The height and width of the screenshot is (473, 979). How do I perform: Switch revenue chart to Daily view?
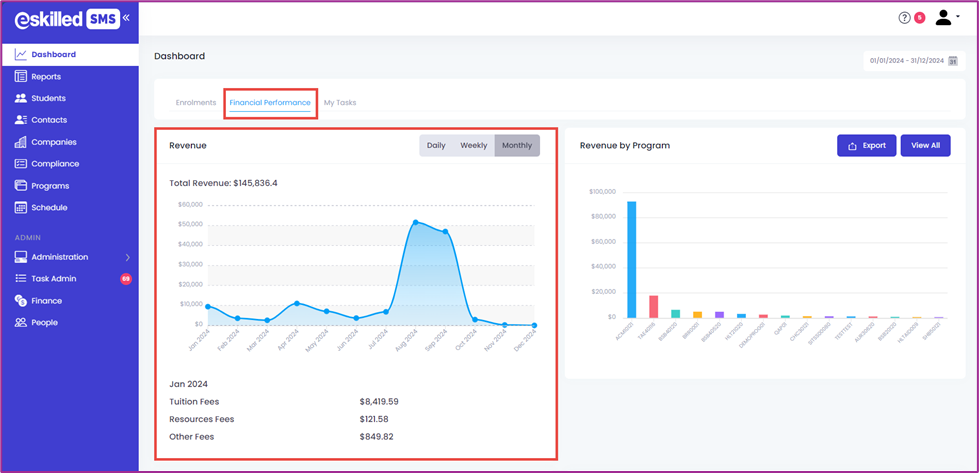pos(436,145)
